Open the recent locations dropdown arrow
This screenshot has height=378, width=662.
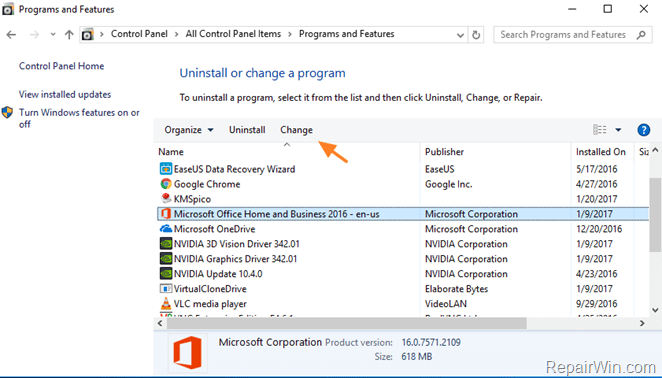pos(53,35)
